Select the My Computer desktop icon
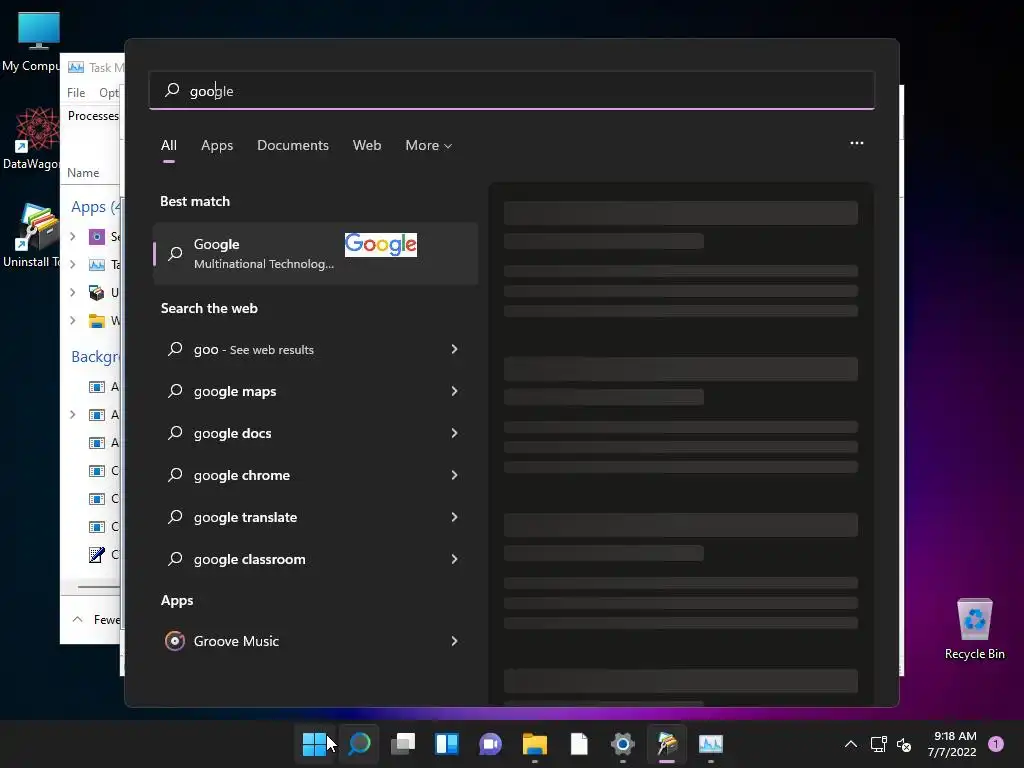 [x=31, y=41]
